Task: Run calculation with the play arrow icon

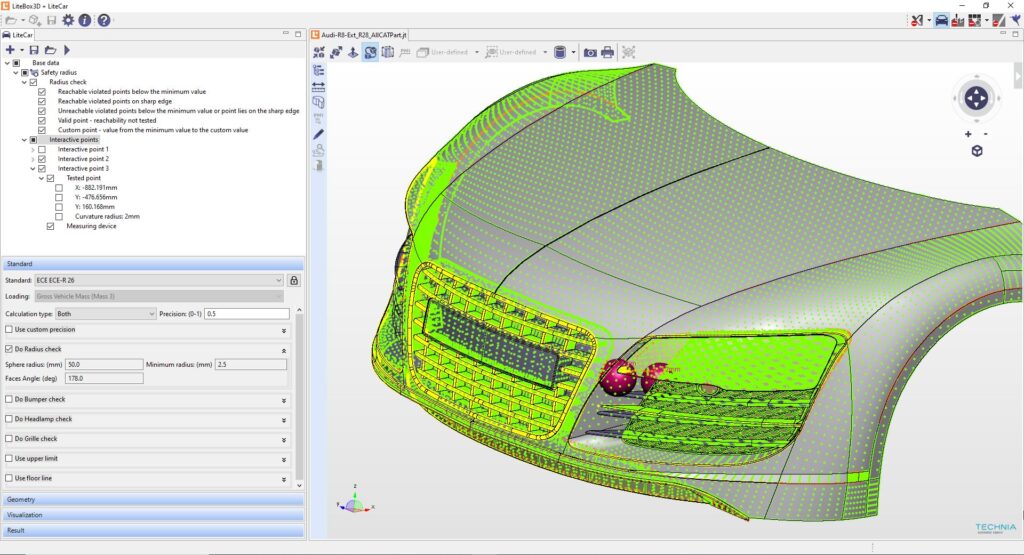Action: pyautogui.click(x=67, y=50)
